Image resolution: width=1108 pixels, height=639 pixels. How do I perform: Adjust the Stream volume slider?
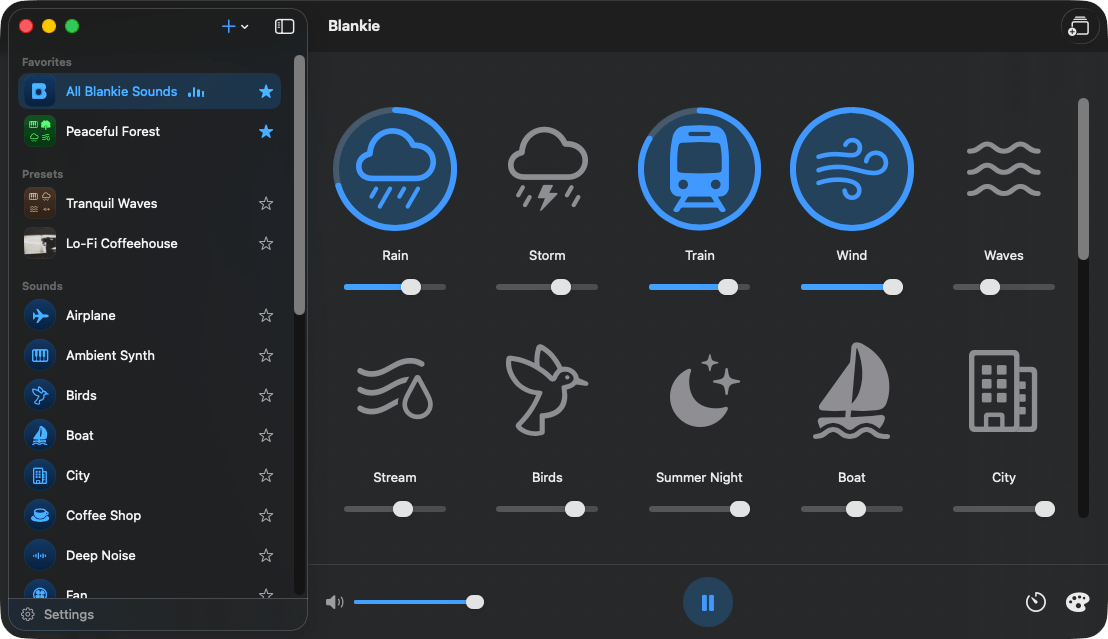click(395, 509)
